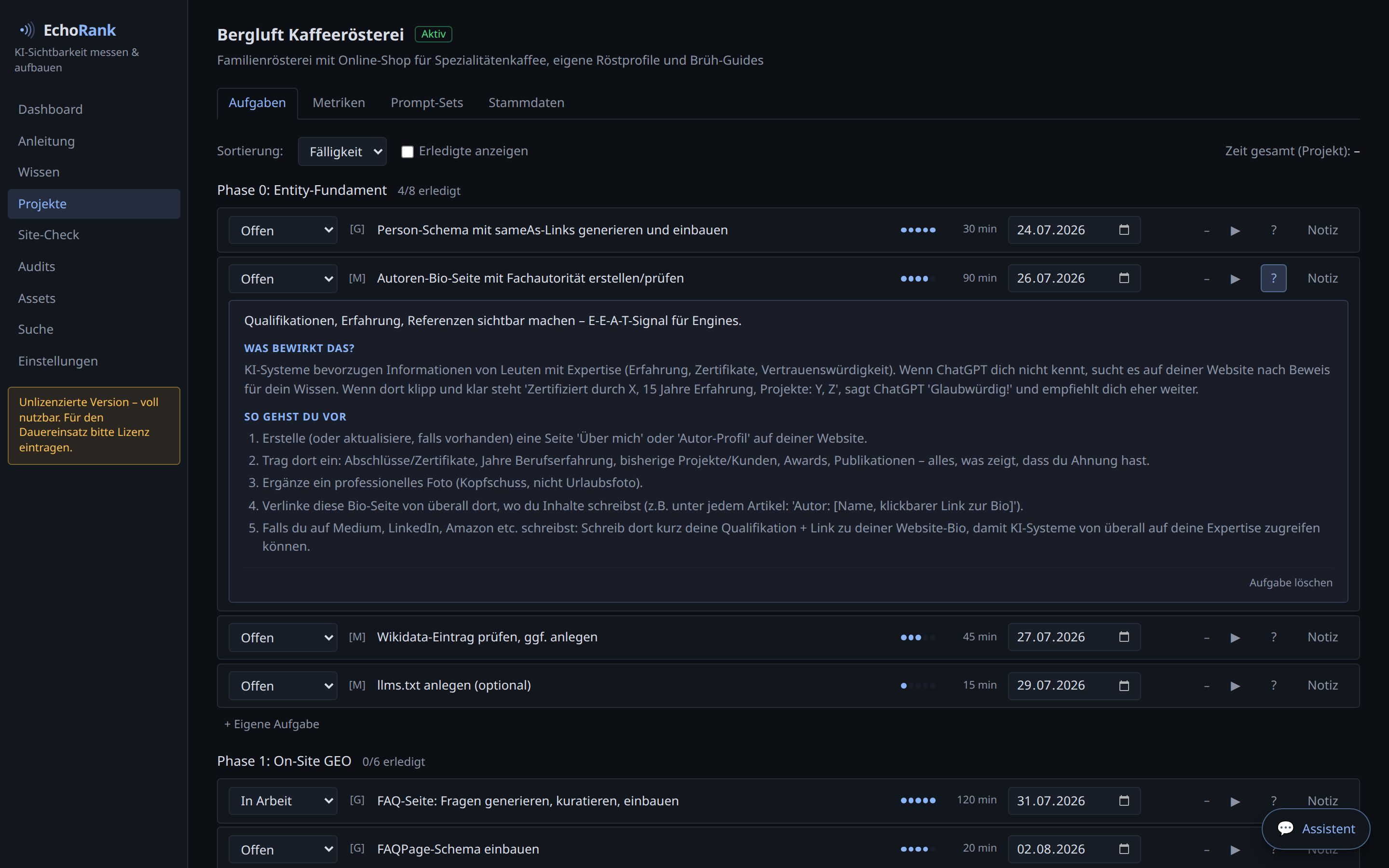Click priority dots of Person-Schema task
The width and height of the screenshot is (1389, 868).
918,230
